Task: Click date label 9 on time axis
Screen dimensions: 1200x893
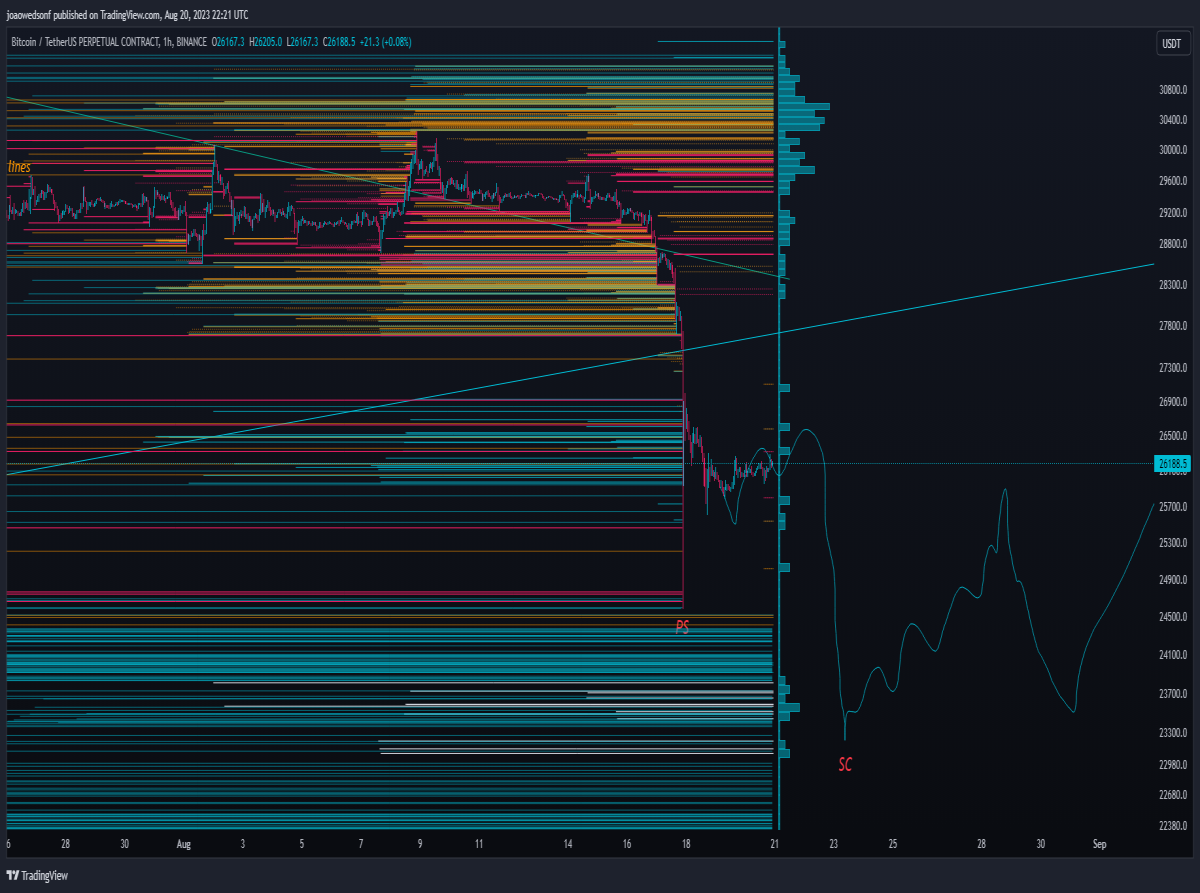Action: [420, 845]
